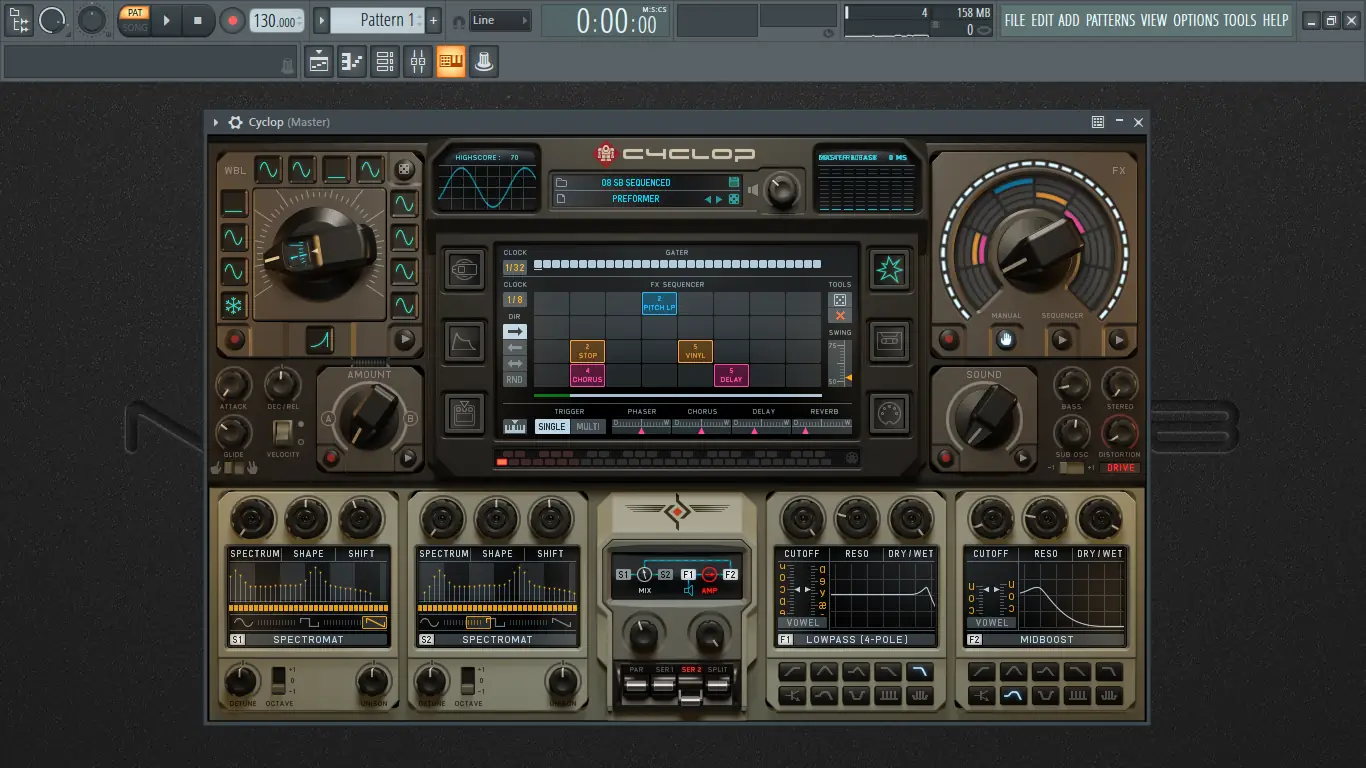1366x768 pixels.
Task: Open the gater clock 1/32 selector
Action: 515,268
